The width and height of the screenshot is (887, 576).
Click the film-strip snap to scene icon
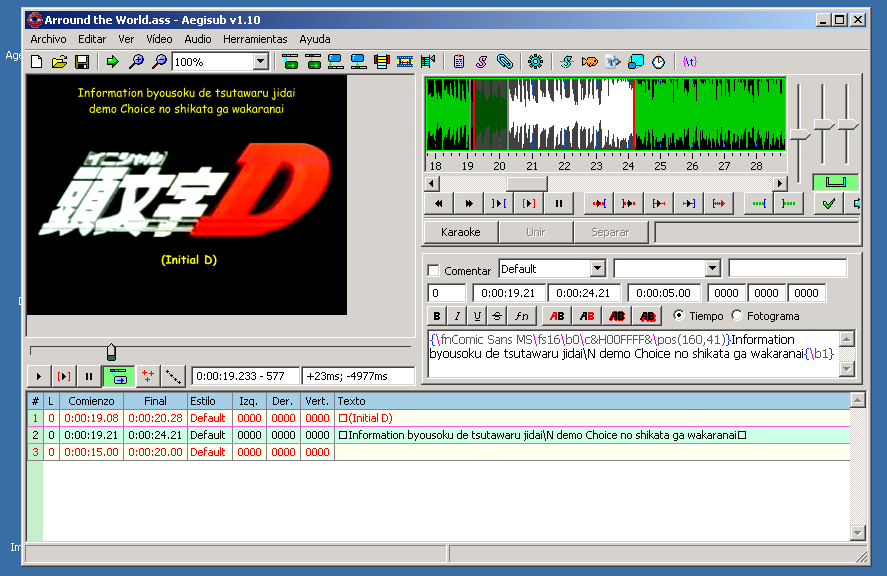[x=405, y=62]
